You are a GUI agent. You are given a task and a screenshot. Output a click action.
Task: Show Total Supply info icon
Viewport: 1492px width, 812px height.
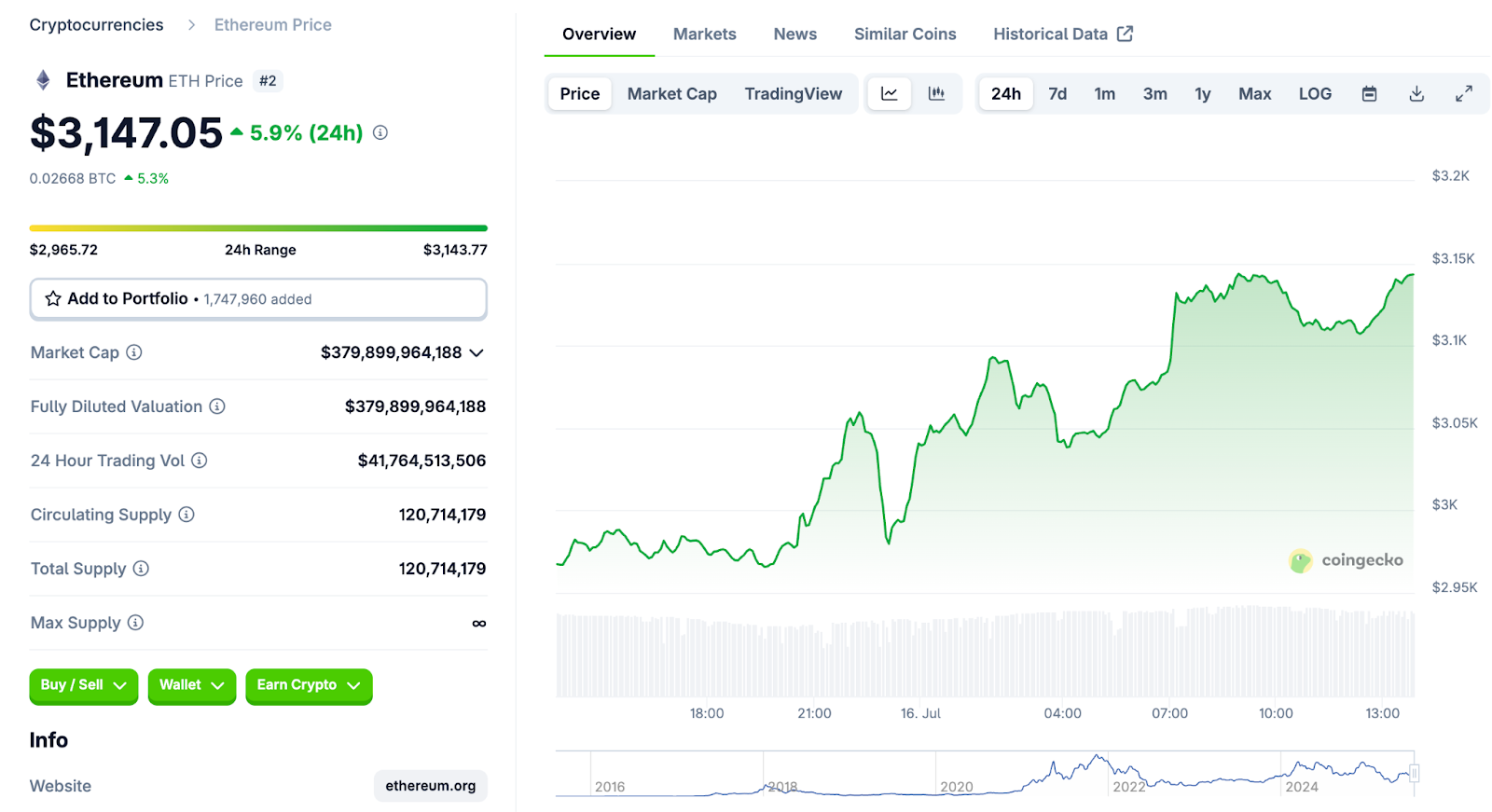tap(141, 569)
